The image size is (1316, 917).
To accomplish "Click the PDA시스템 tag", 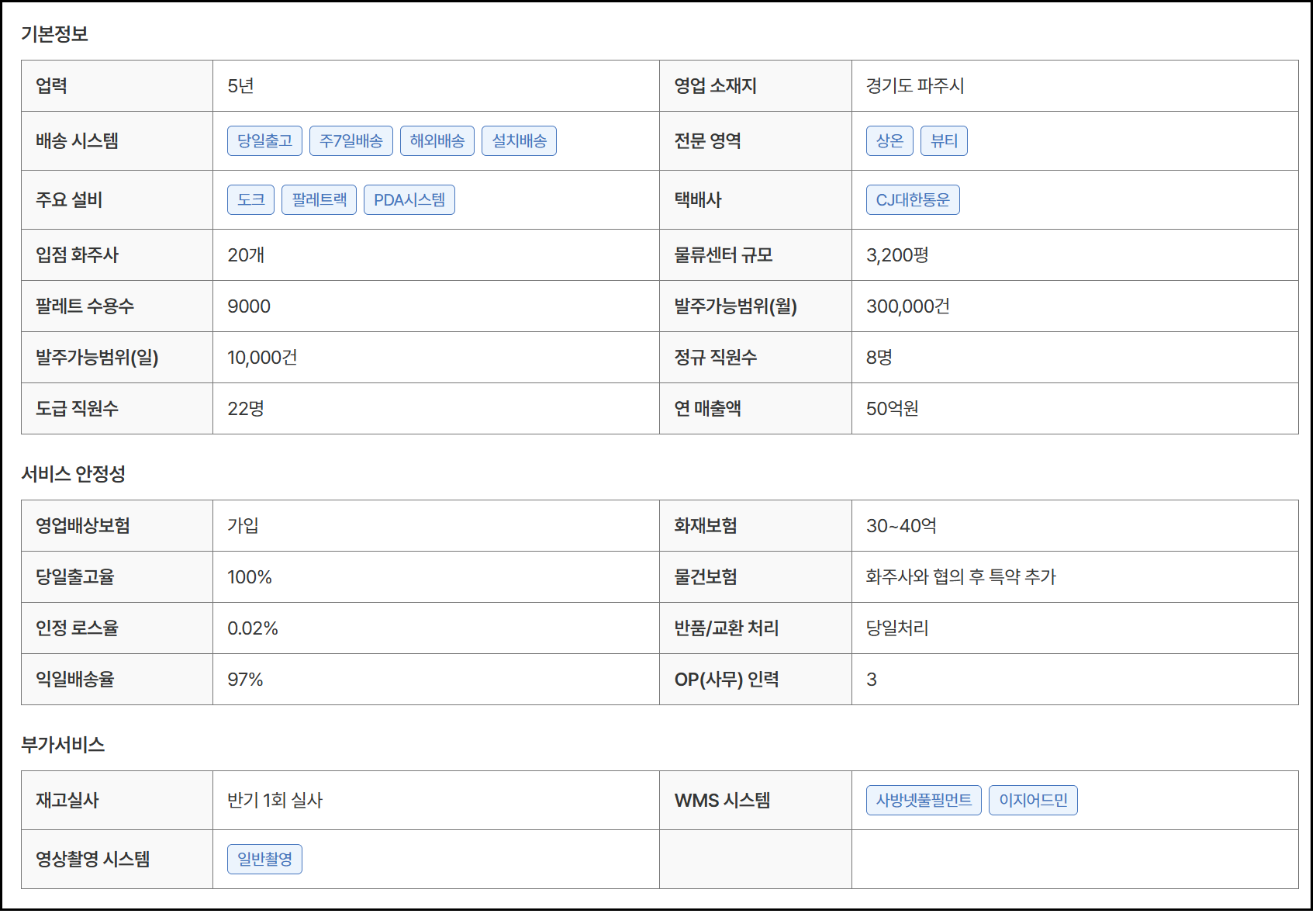I will coord(409,200).
